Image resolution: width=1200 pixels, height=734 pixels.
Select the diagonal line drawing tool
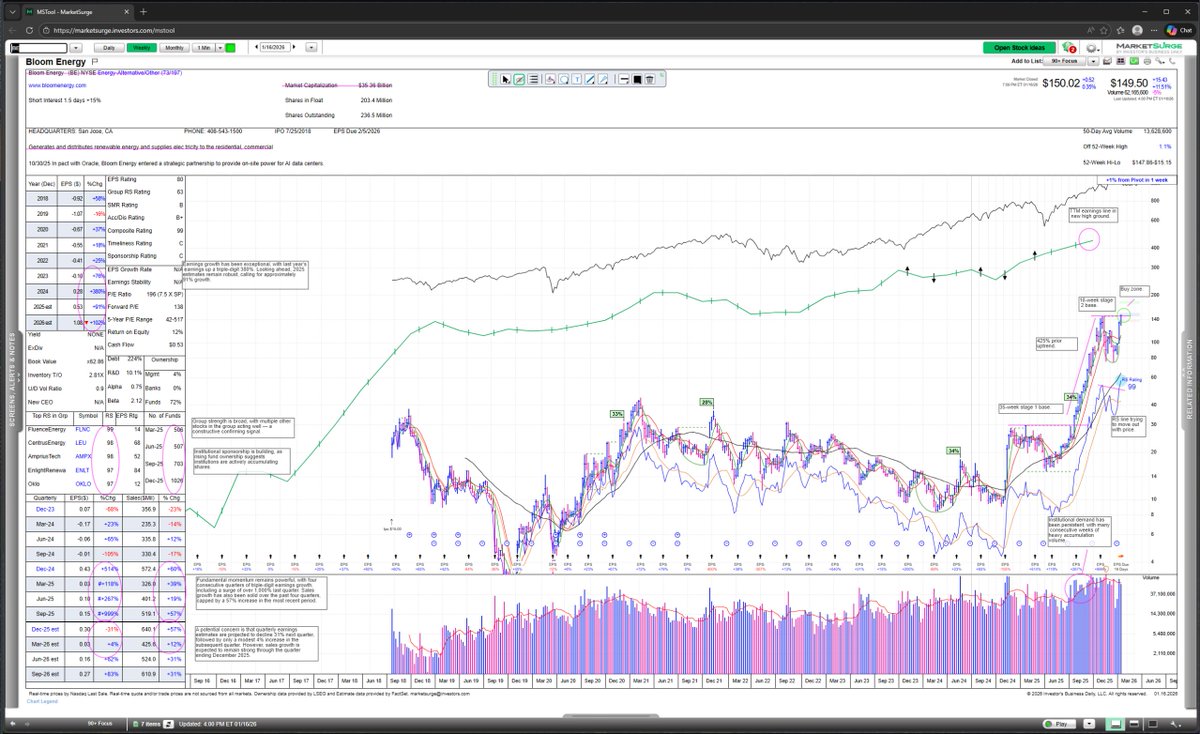tap(591, 79)
